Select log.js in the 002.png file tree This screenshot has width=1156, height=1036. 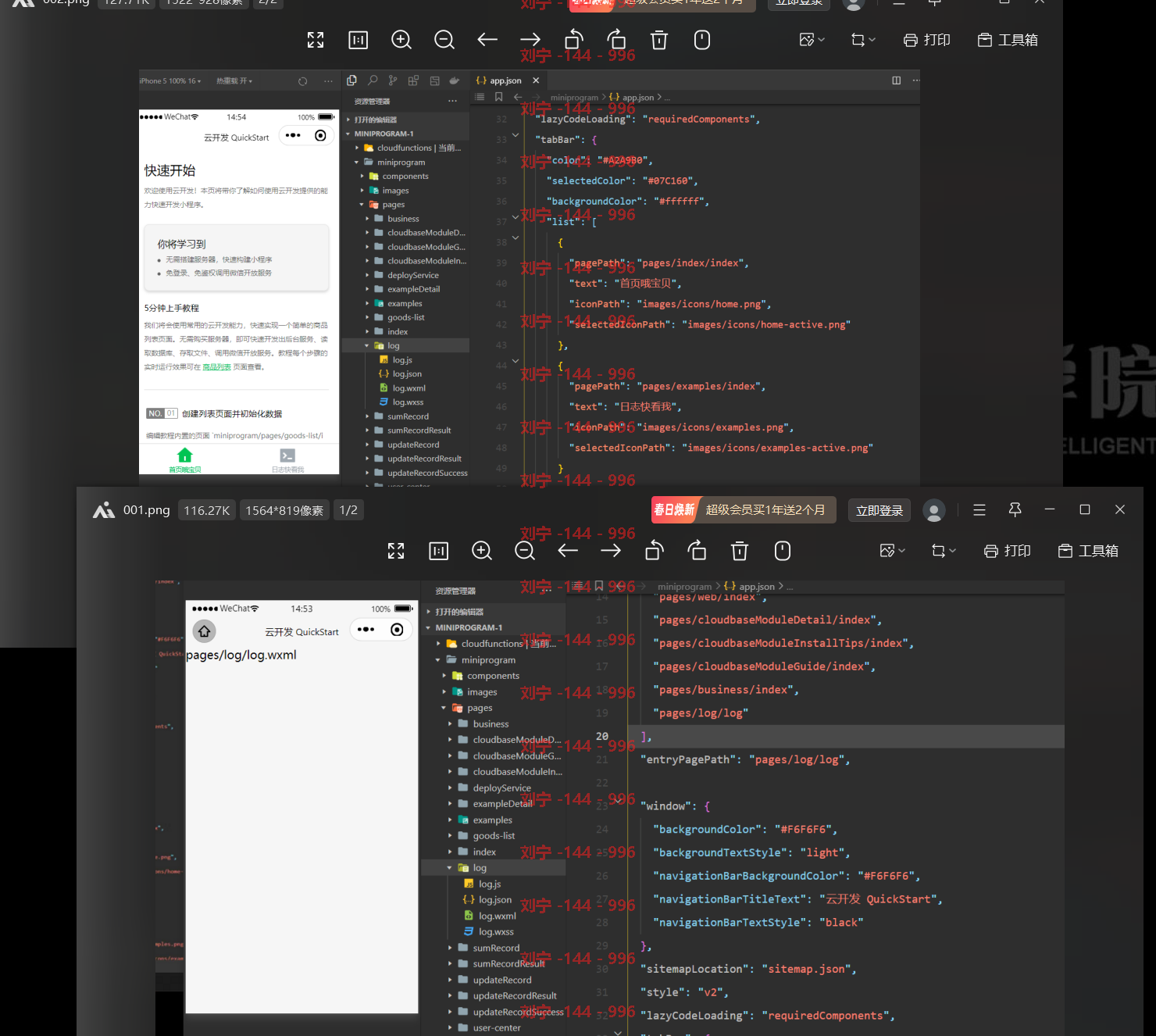(x=397, y=360)
